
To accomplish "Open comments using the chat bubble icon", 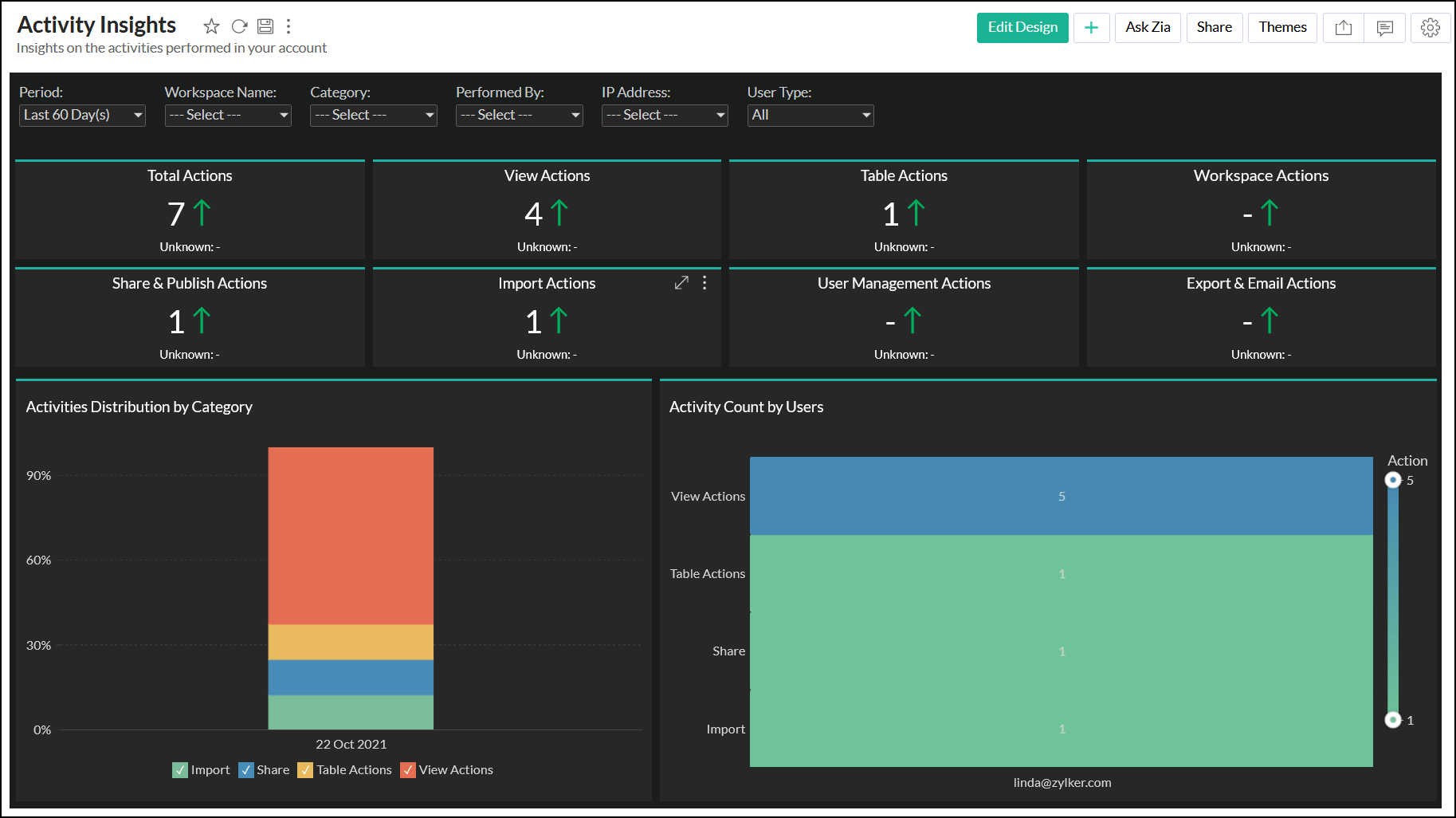I will pos(1385,27).
